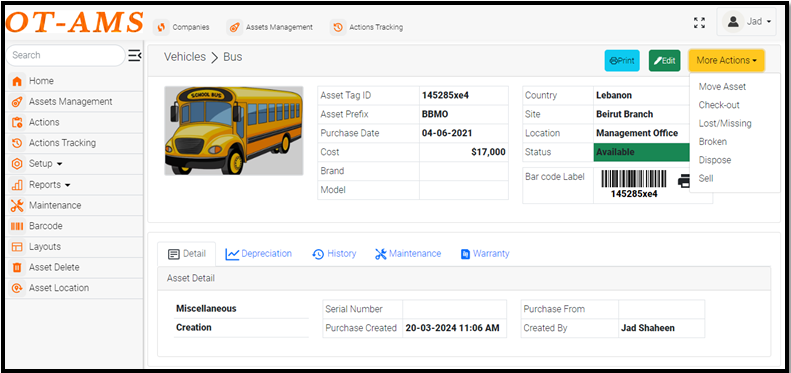The image size is (791, 373).
Task: Click the Home icon in sidebar
Action: click(x=17, y=81)
